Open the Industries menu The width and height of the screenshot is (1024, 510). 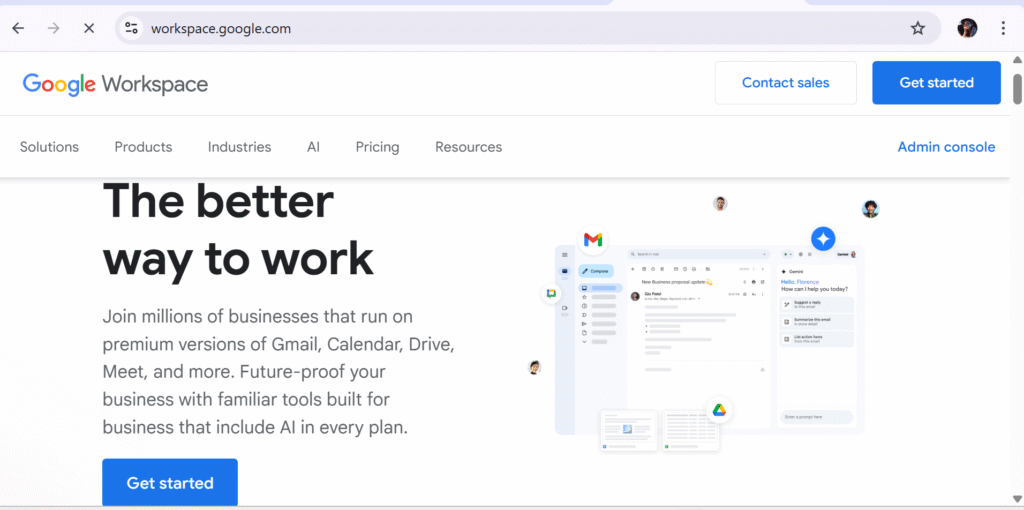click(239, 147)
